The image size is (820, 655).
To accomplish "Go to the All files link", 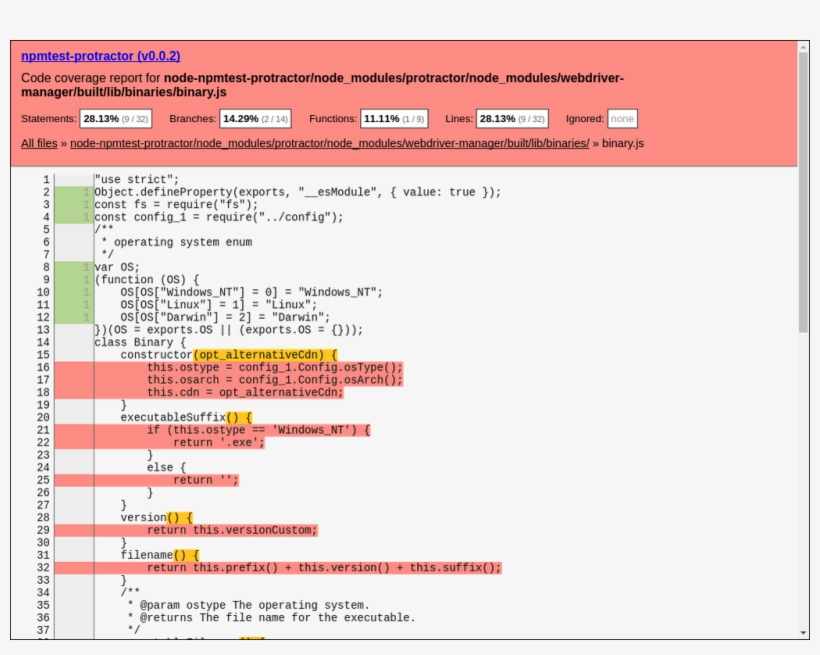I will [x=39, y=143].
